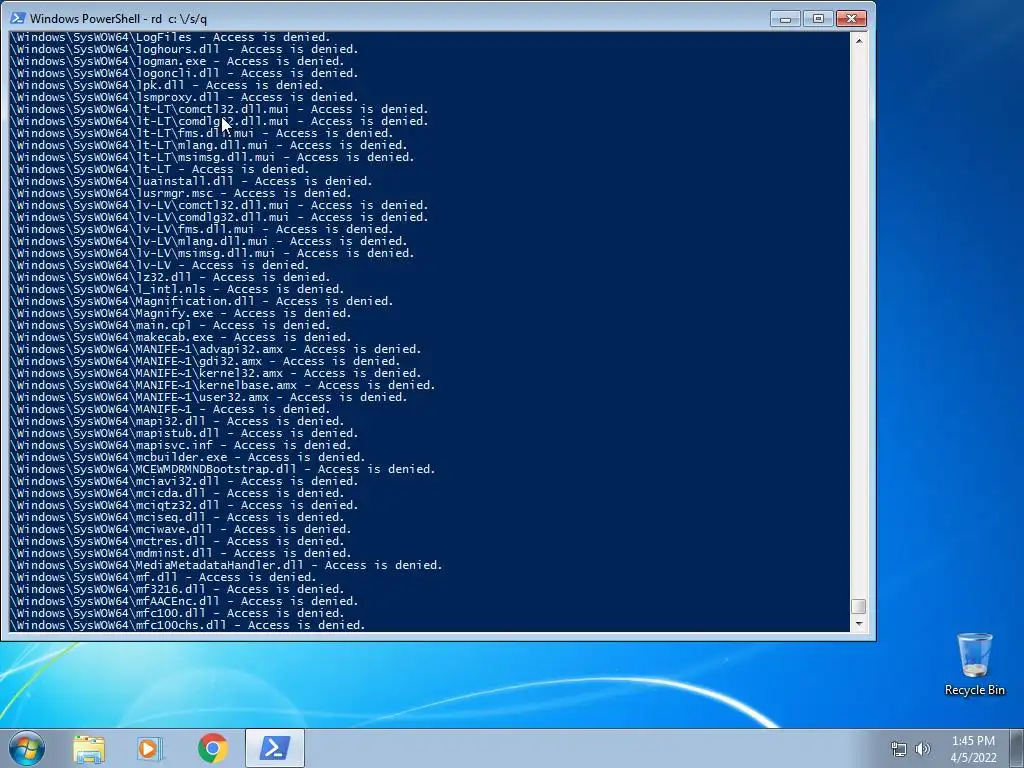Click the lsmproxy.dll line
Viewport: 1024px width, 768px height.
point(184,97)
